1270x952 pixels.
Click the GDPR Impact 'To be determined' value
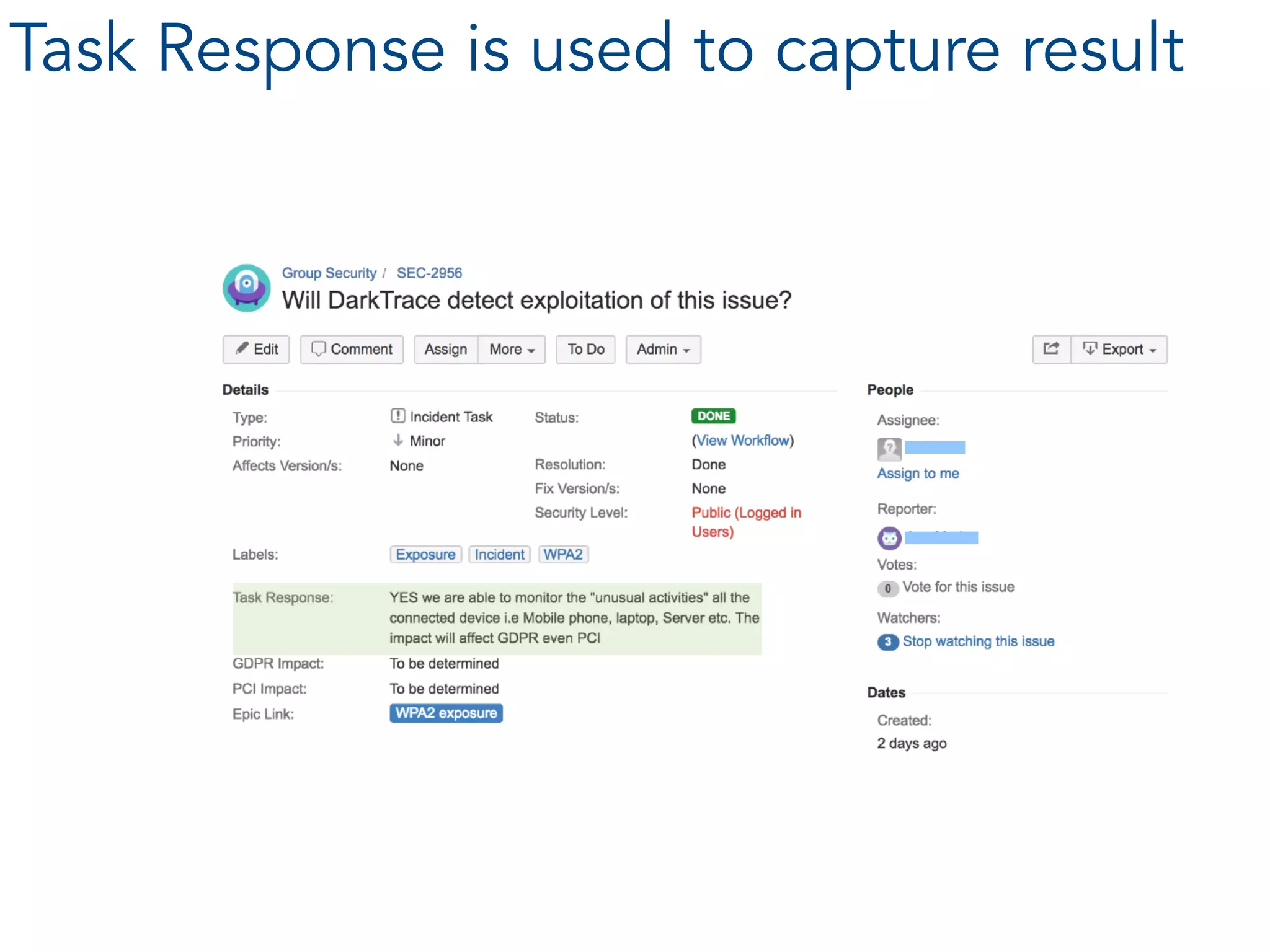(x=444, y=664)
